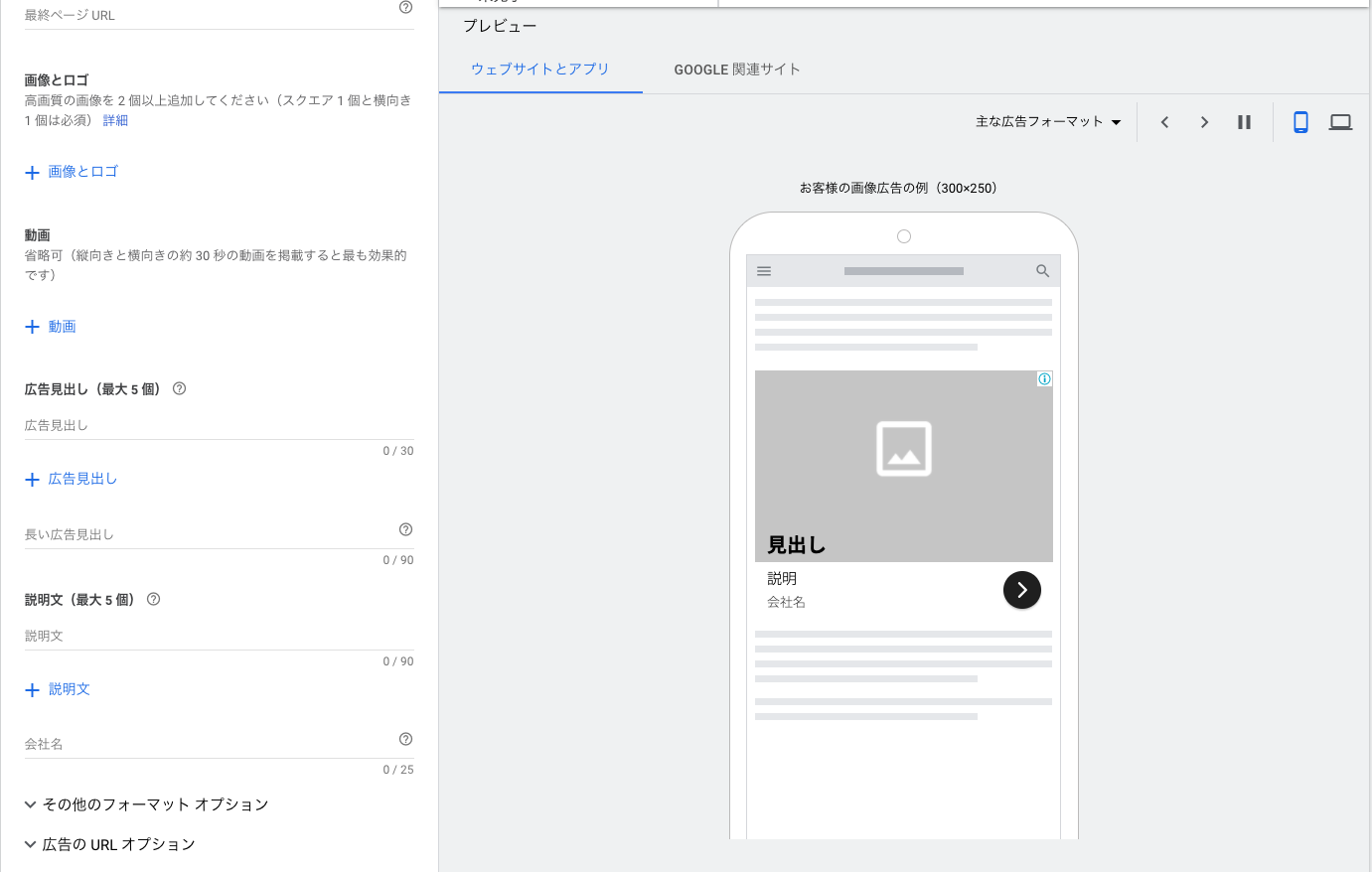Click the help icon for 最終ページ URL
1372x872 pixels.
pyautogui.click(x=405, y=8)
